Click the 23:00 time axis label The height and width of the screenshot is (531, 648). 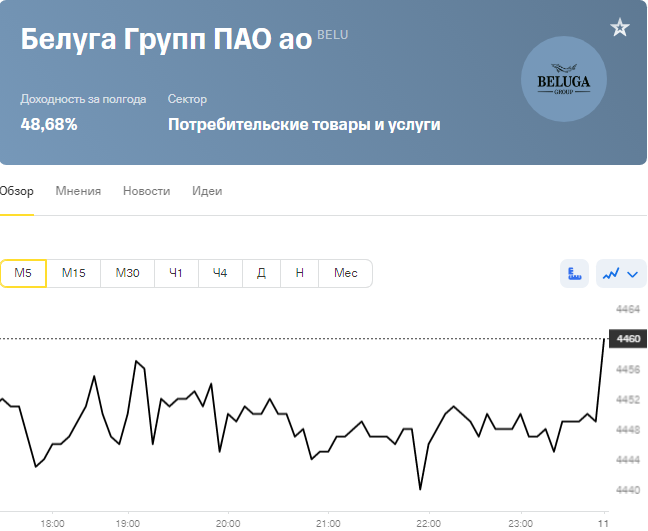(x=520, y=524)
